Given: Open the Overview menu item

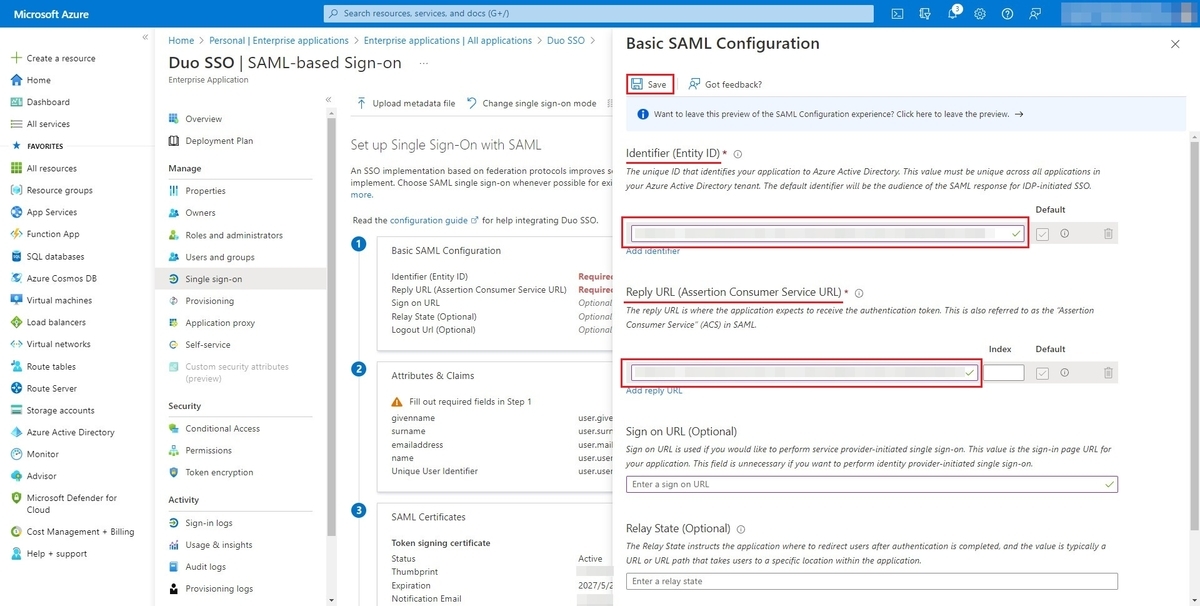Looking at the screenshot, I should pos(203,119).
